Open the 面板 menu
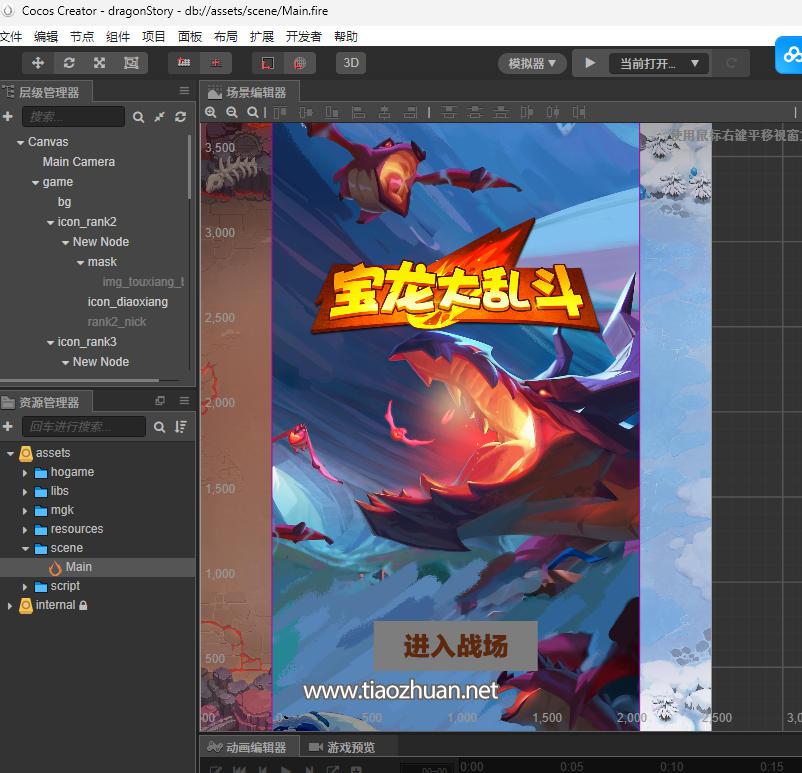 click(190, 37)
